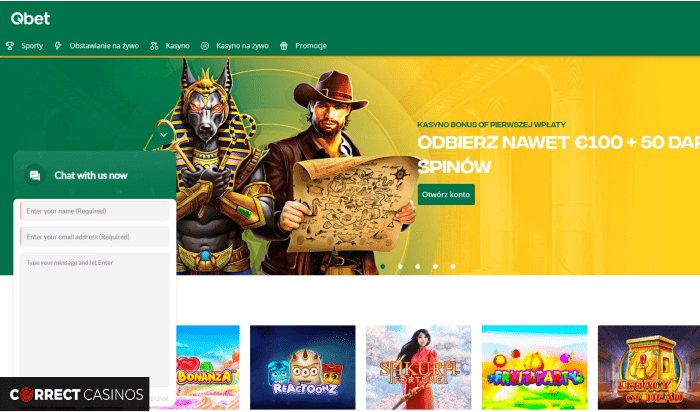The height and width of the screenshot is (412, 700).
Task: Open the Sporty menu item
Action: tap(32, 46)
